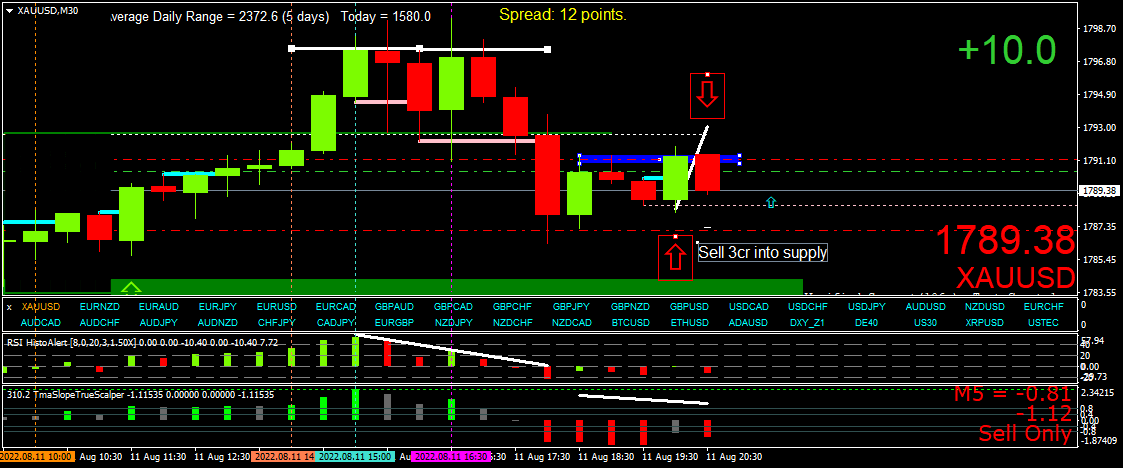Click the Spread: 12 points label

click(x=563, y=14)
